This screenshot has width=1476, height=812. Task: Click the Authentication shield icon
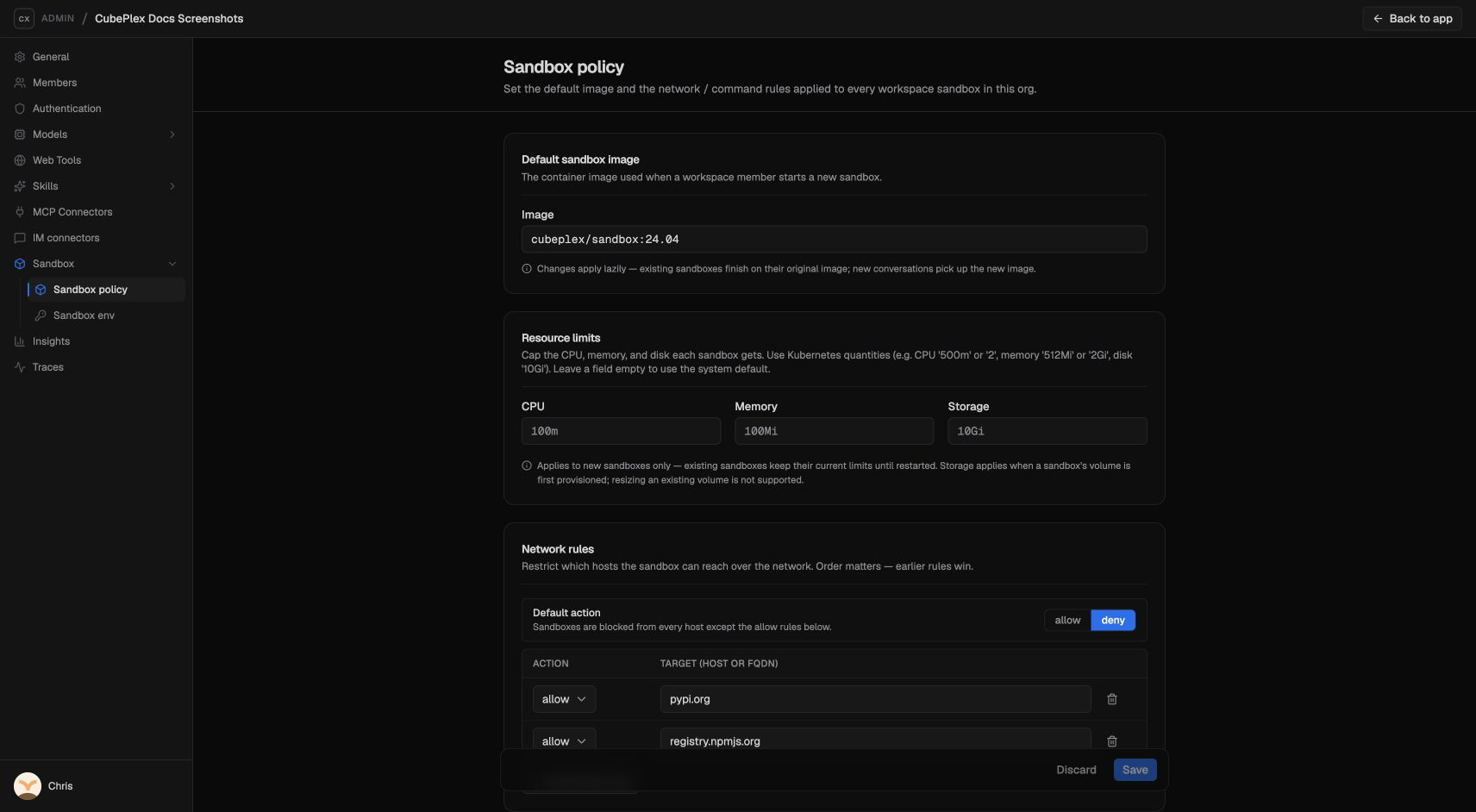pyautogui.click(x=20, y=109)
